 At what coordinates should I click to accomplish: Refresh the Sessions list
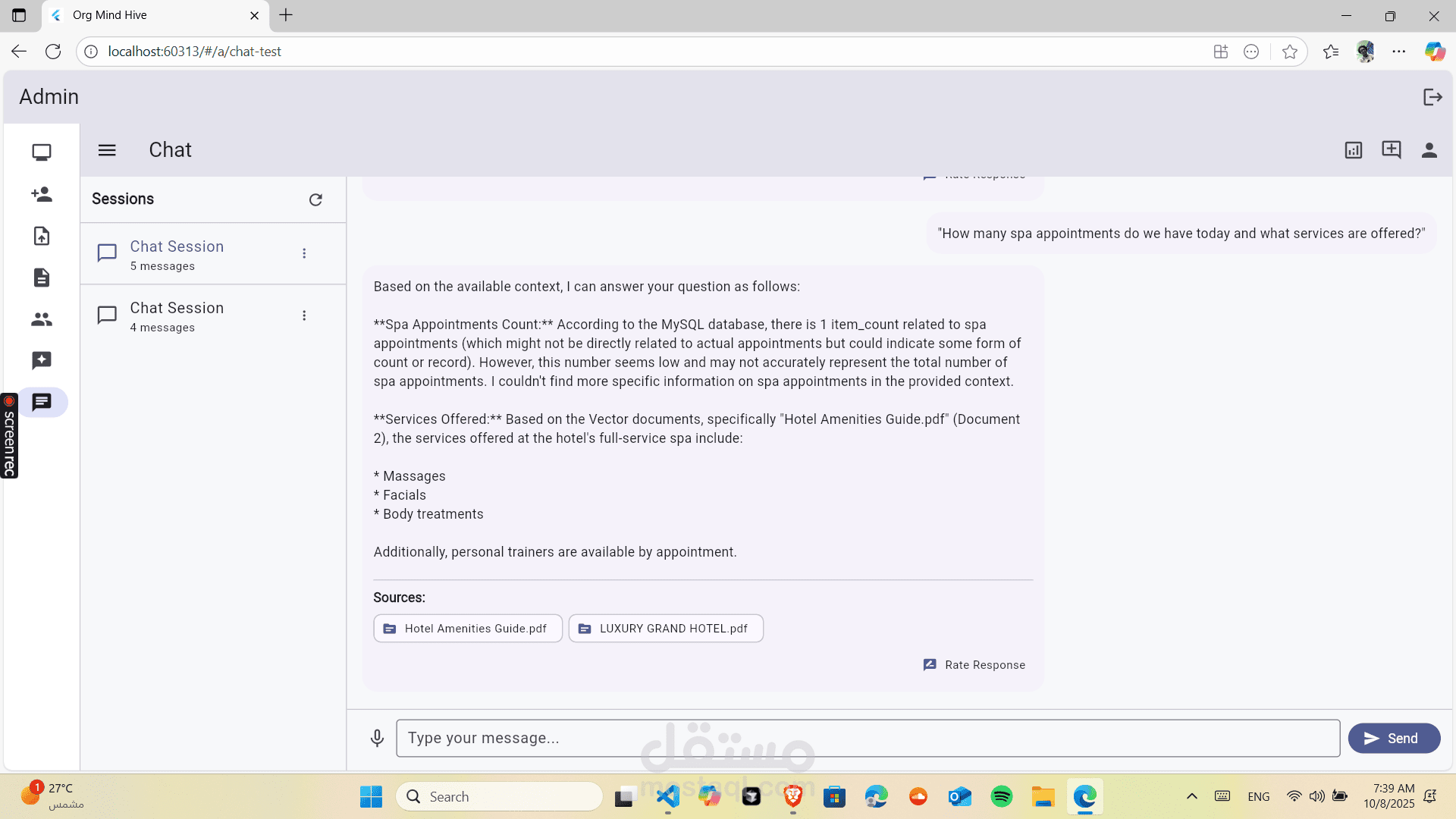point(315,199)
